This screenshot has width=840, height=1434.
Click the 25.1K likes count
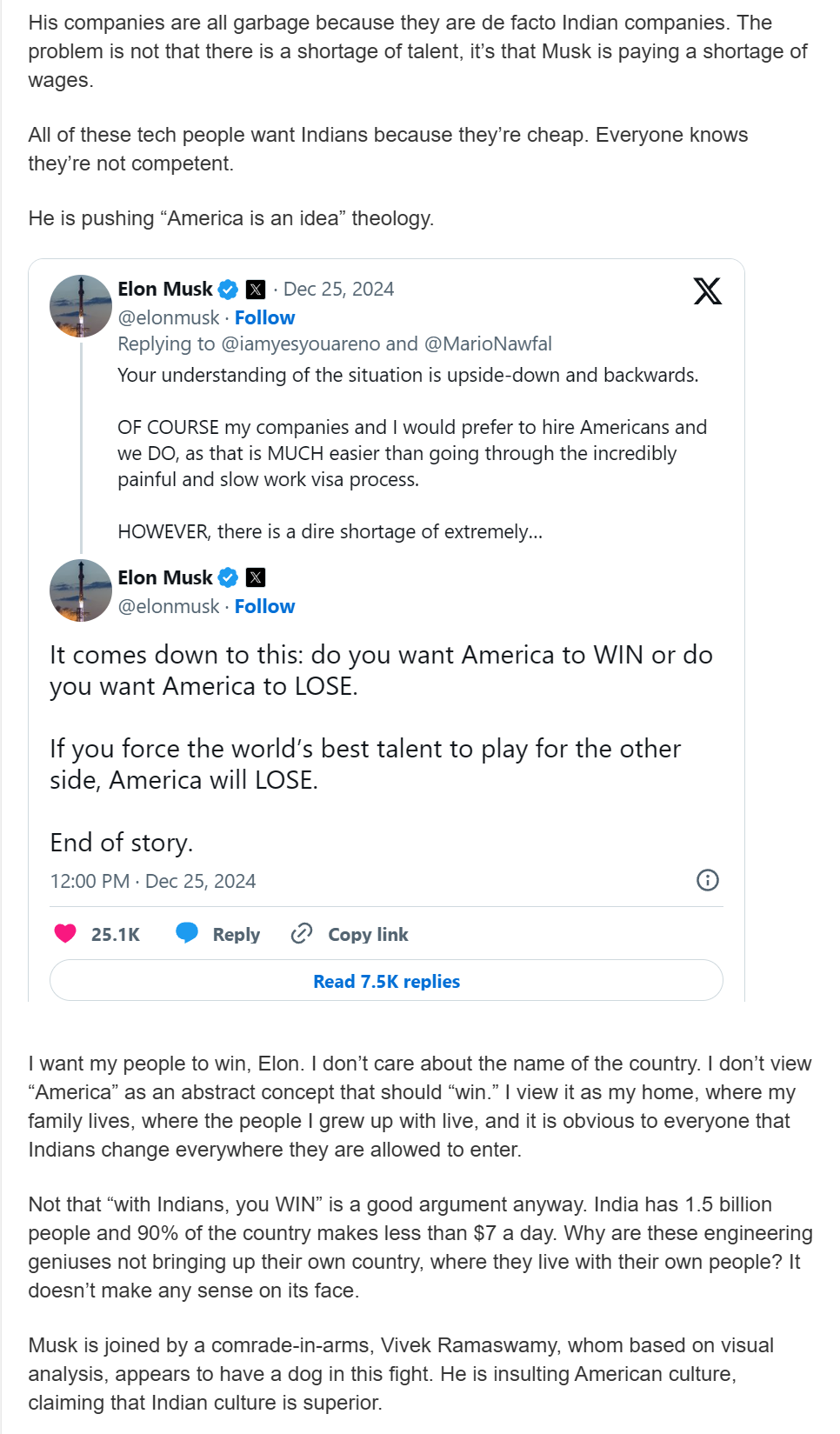coord(116,935)
